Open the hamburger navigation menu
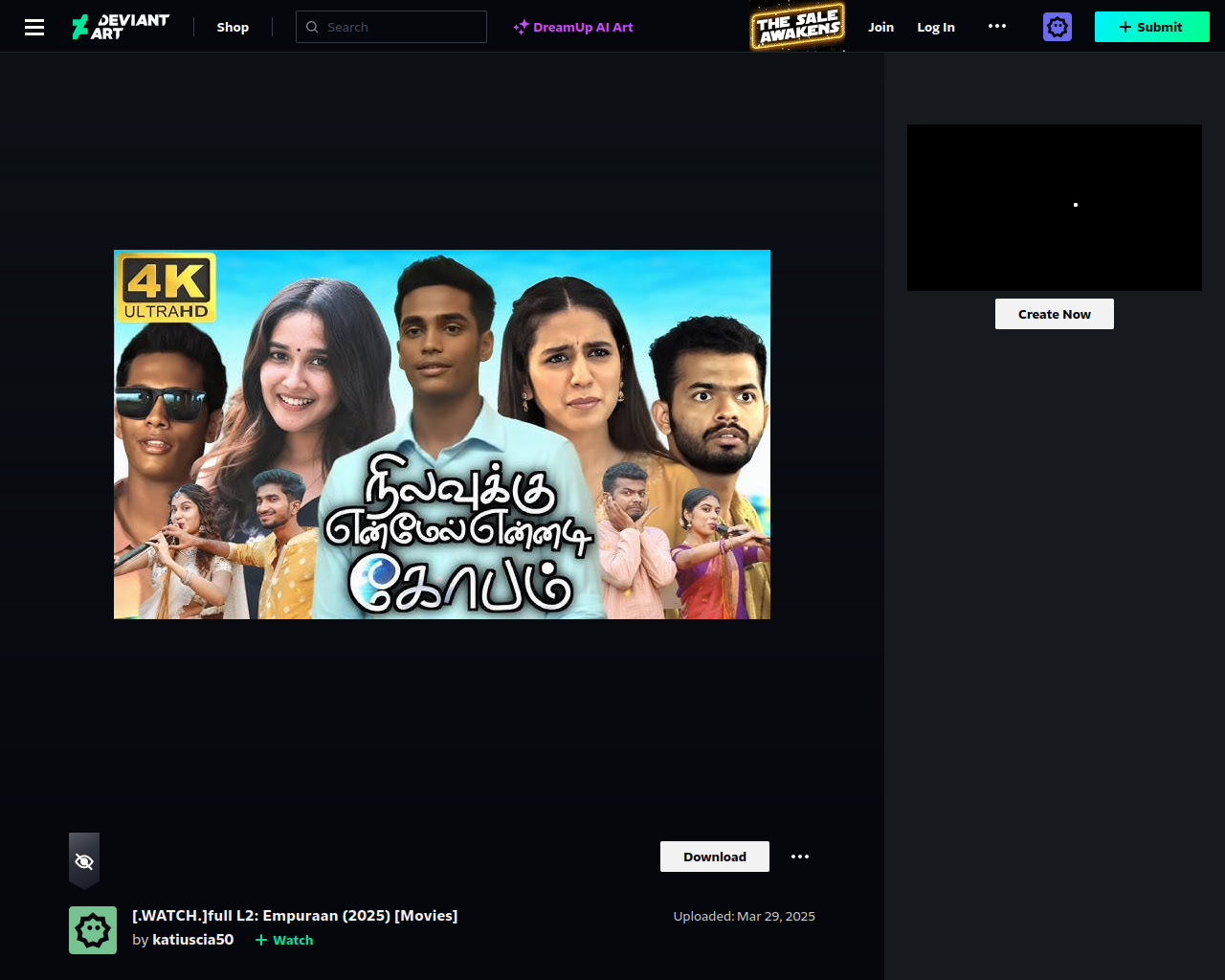The height and width of the screenshot is (980, 1225). [x=34, y=27]
